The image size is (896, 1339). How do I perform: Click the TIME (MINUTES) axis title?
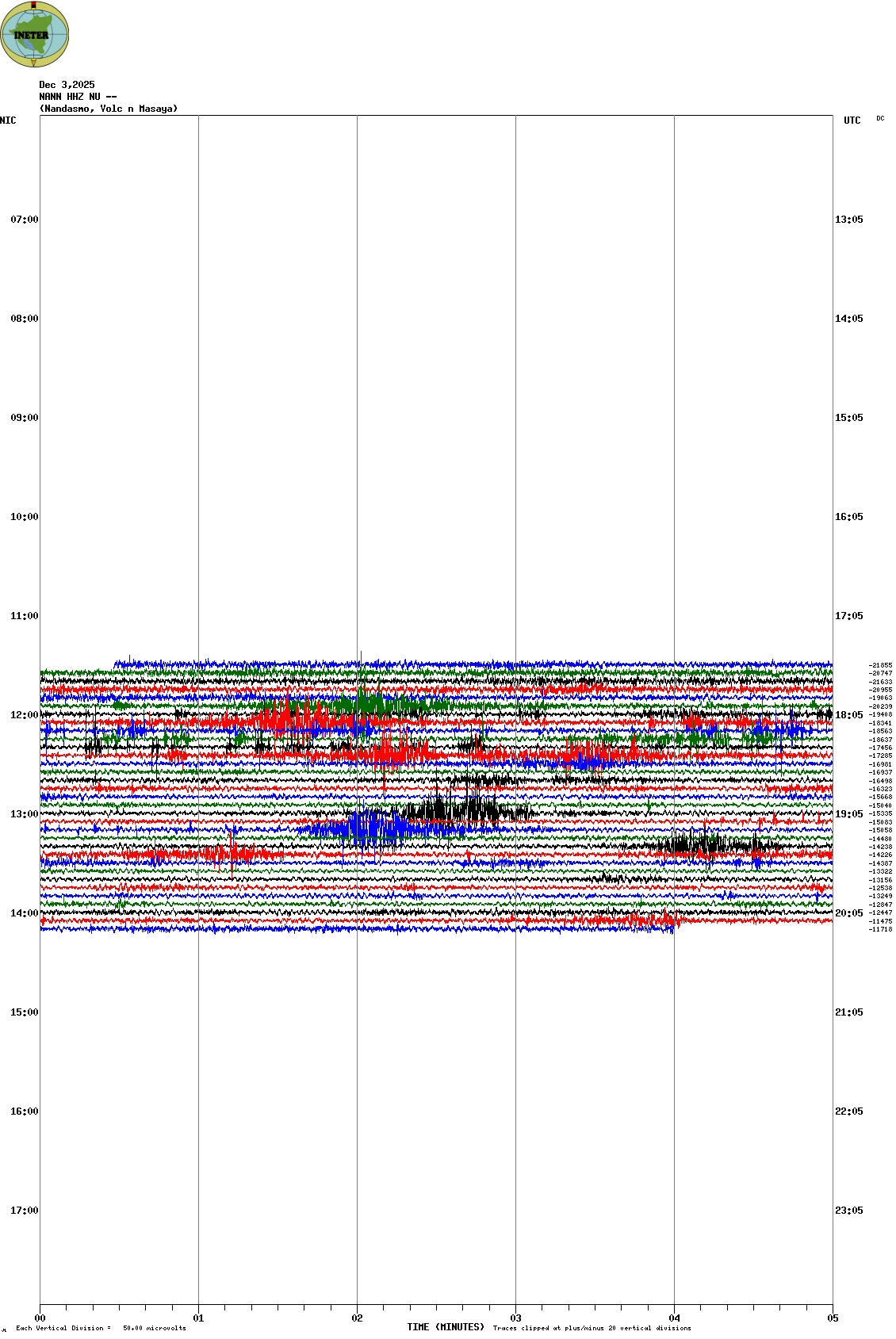pos(446,1327)
